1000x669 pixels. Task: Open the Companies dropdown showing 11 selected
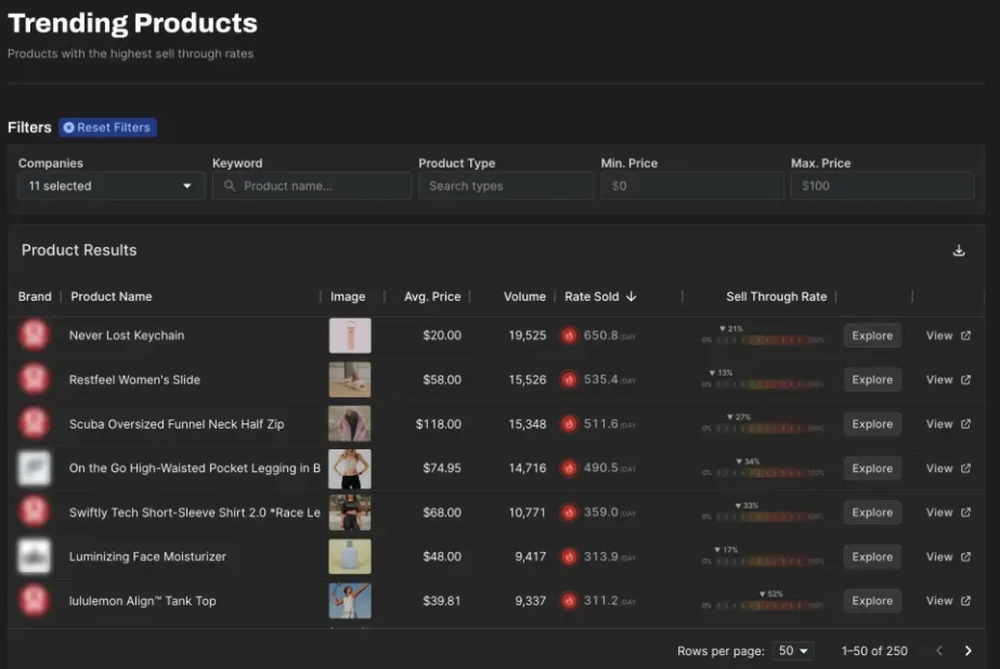click(111, 186)
